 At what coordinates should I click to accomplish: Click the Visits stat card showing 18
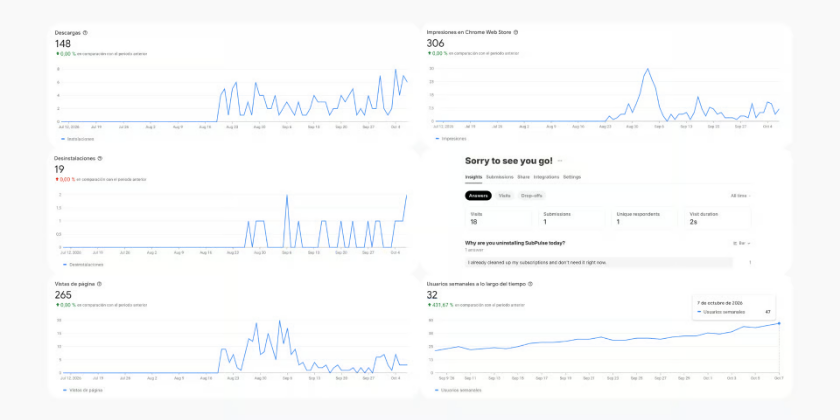[x=498, y=218]
